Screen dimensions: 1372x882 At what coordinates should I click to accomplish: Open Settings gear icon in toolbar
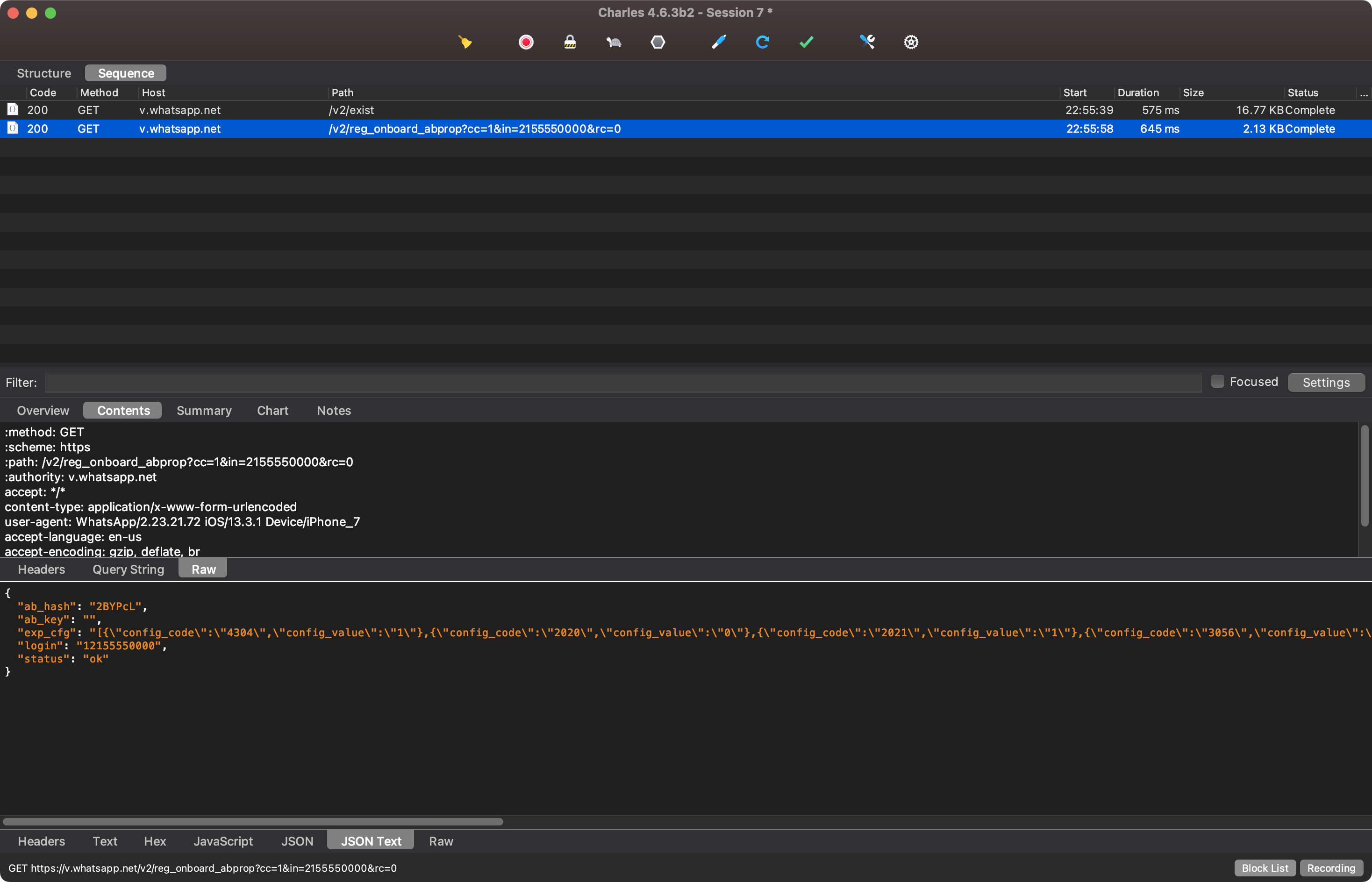coord(911,42)
